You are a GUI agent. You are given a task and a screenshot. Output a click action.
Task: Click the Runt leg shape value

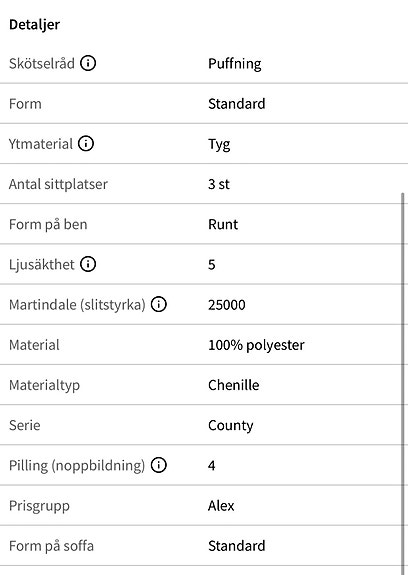tap(223, 224)
